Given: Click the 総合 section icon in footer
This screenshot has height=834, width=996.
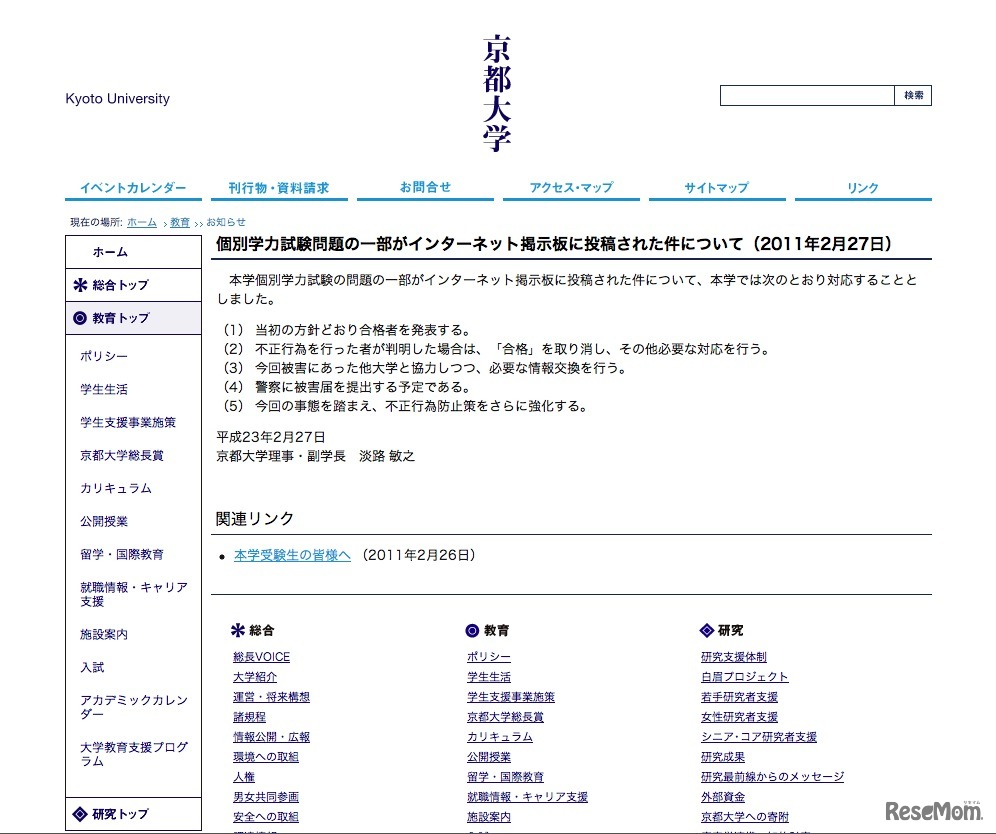Looking at the screenshot, I should [236, 630].
